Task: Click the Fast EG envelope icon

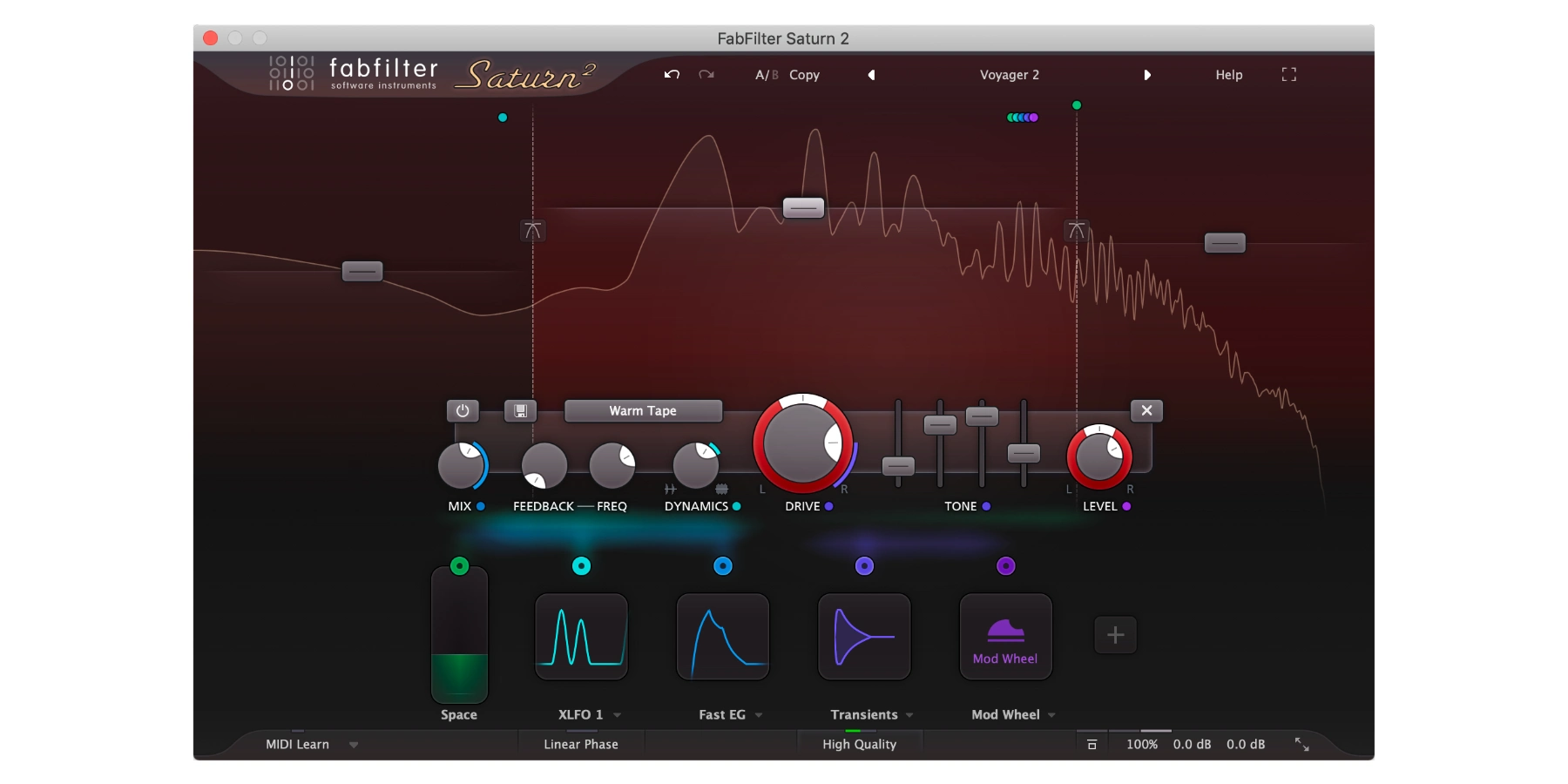Action: tap(722, 637)
